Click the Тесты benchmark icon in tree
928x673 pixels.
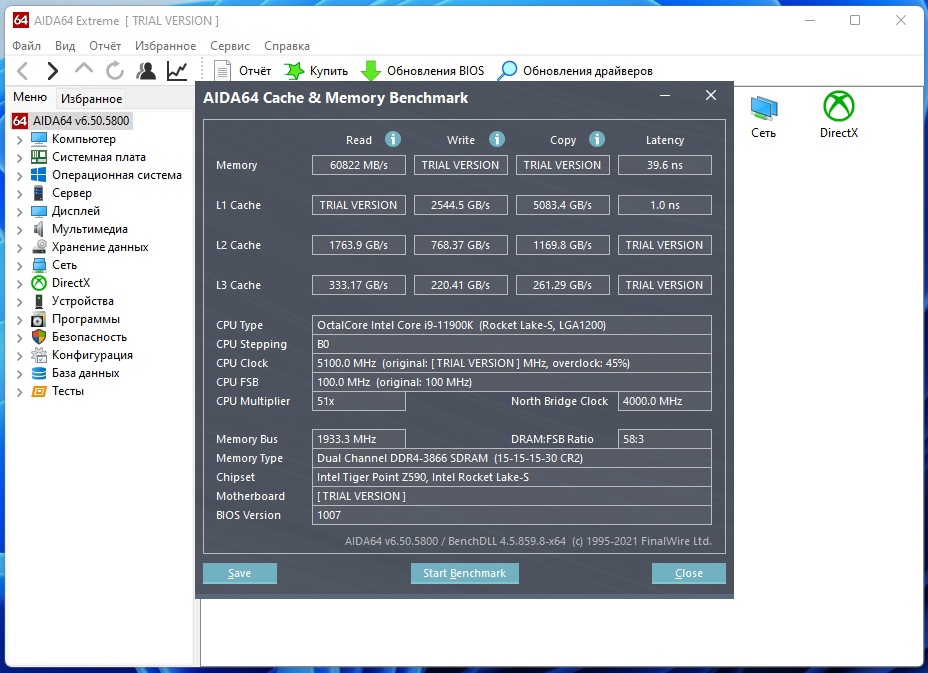38,391
